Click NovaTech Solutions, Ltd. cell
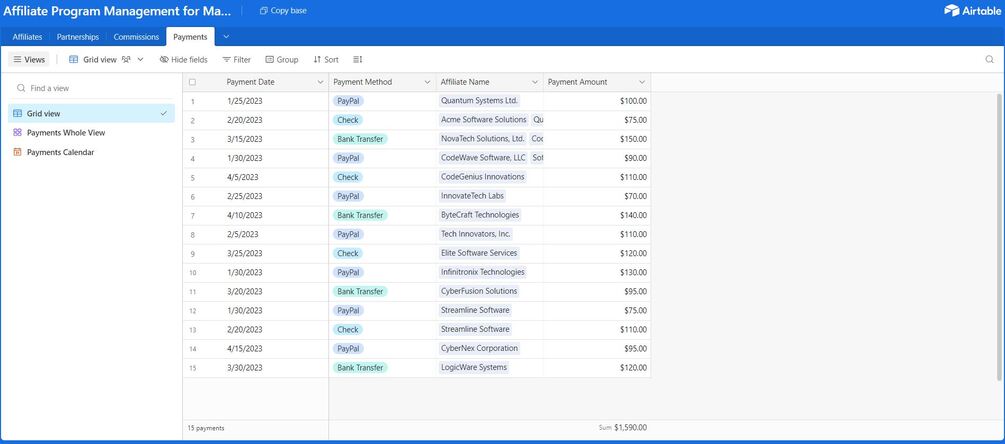1005x444 pixels. tap(483, 139)
